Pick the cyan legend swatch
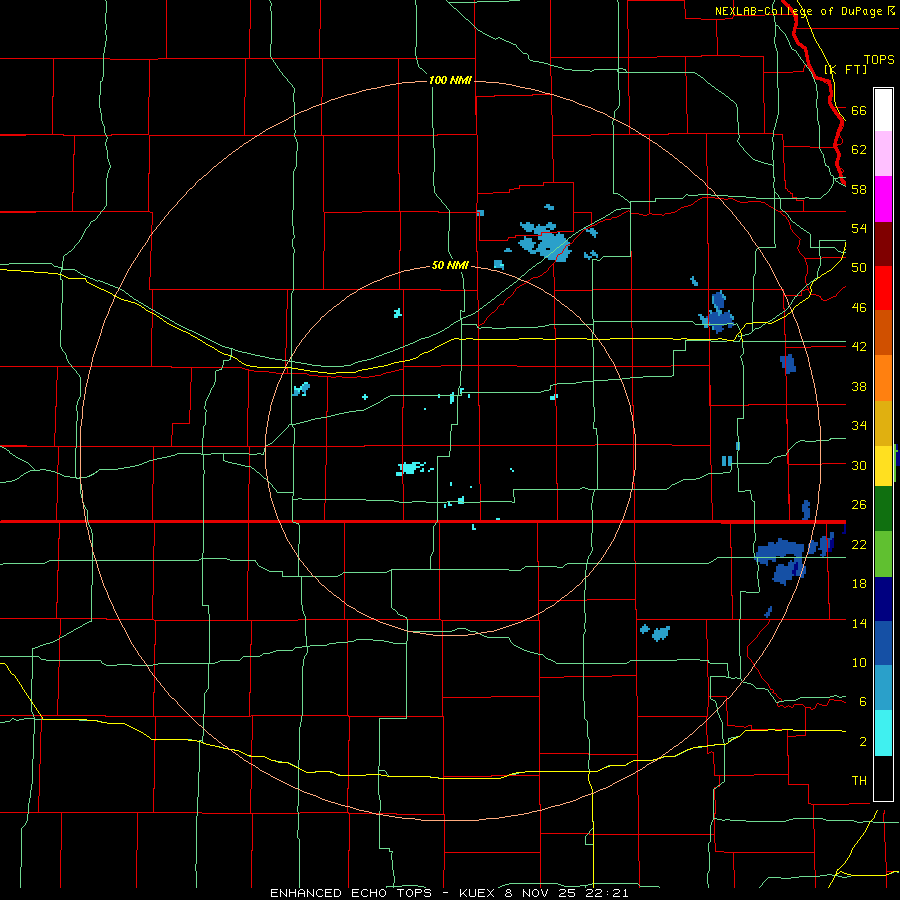 883,733
